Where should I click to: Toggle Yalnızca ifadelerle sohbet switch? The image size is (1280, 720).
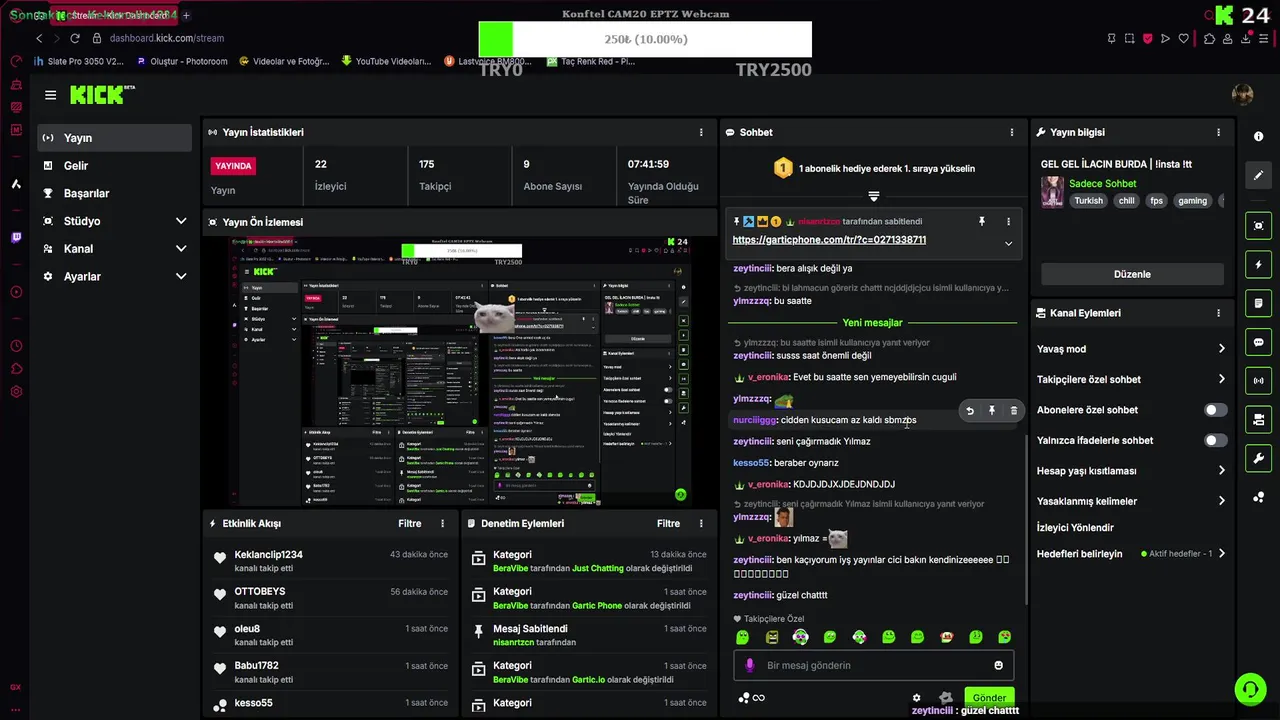click(1215, 440)
